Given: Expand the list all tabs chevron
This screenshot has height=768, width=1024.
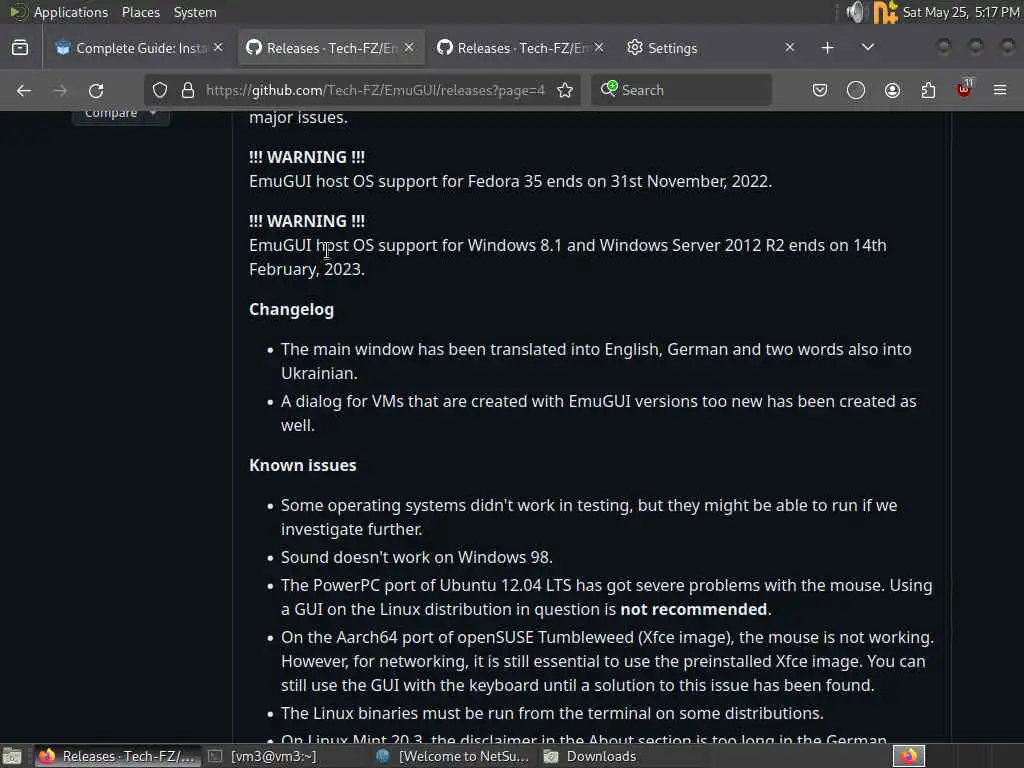Looking at the screenshot, I should click(867, 48).
